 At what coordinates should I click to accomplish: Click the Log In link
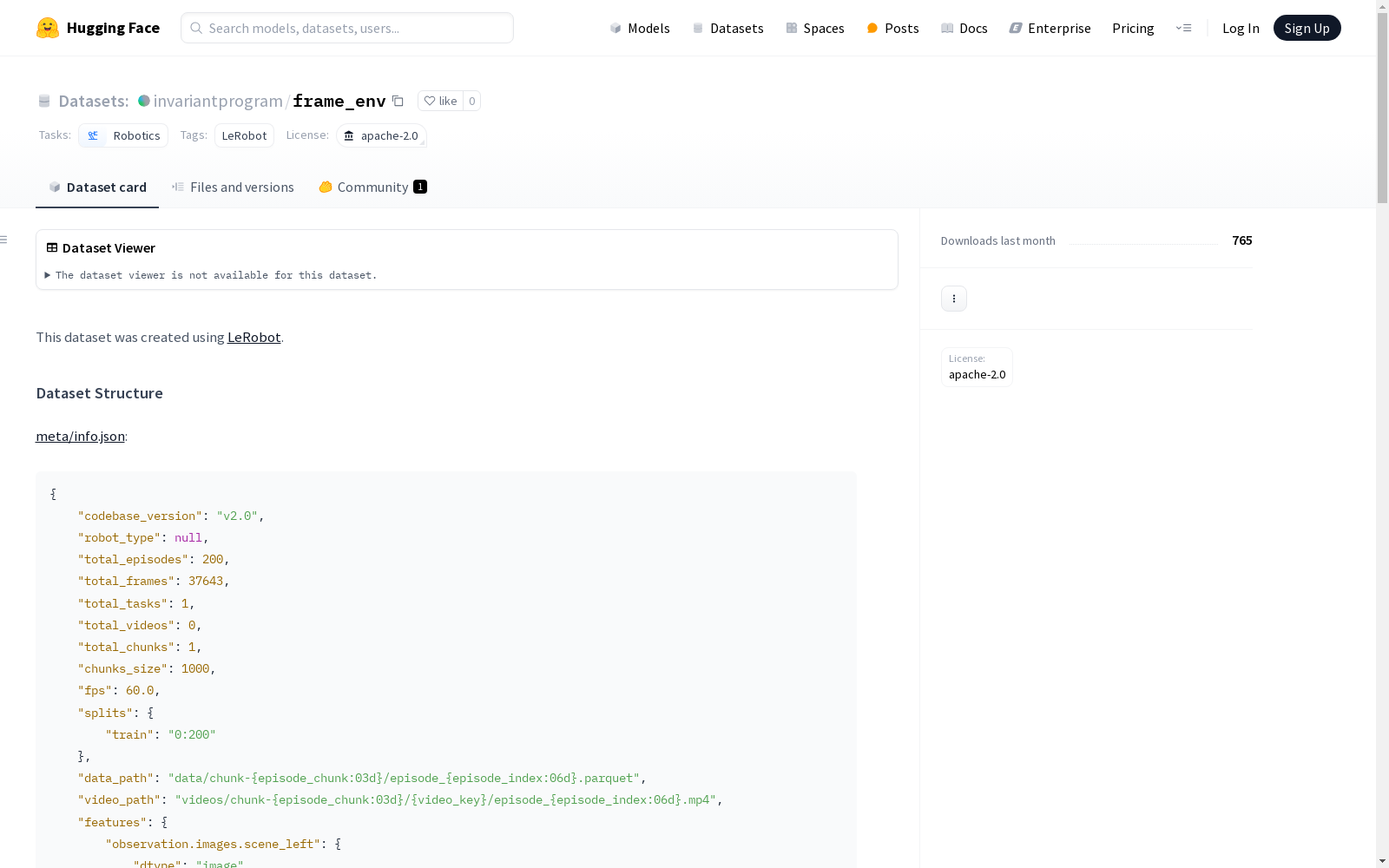(1241, 28)
